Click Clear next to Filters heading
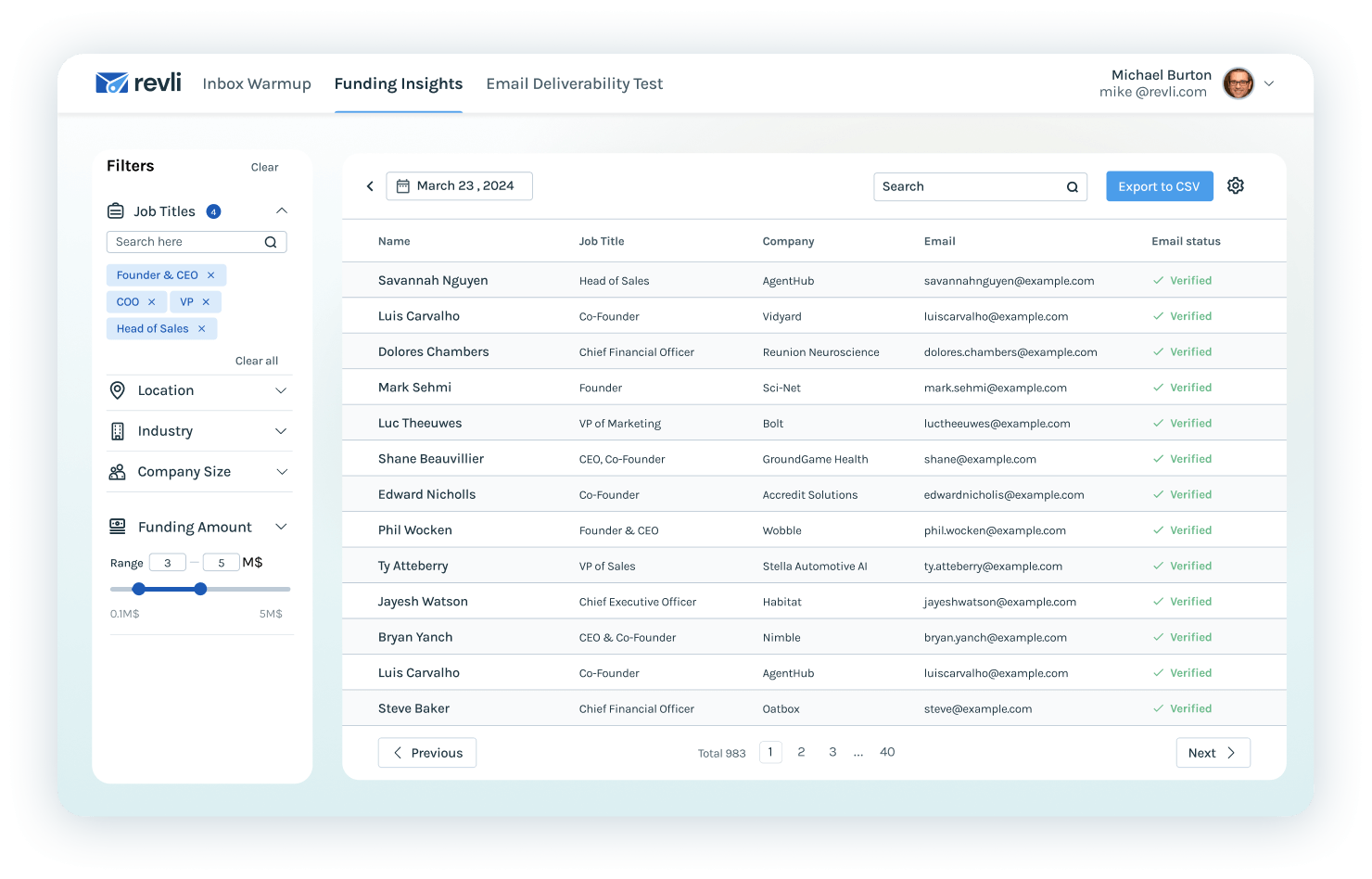This screenshot has width=1372, height=879. coord(264,168)
